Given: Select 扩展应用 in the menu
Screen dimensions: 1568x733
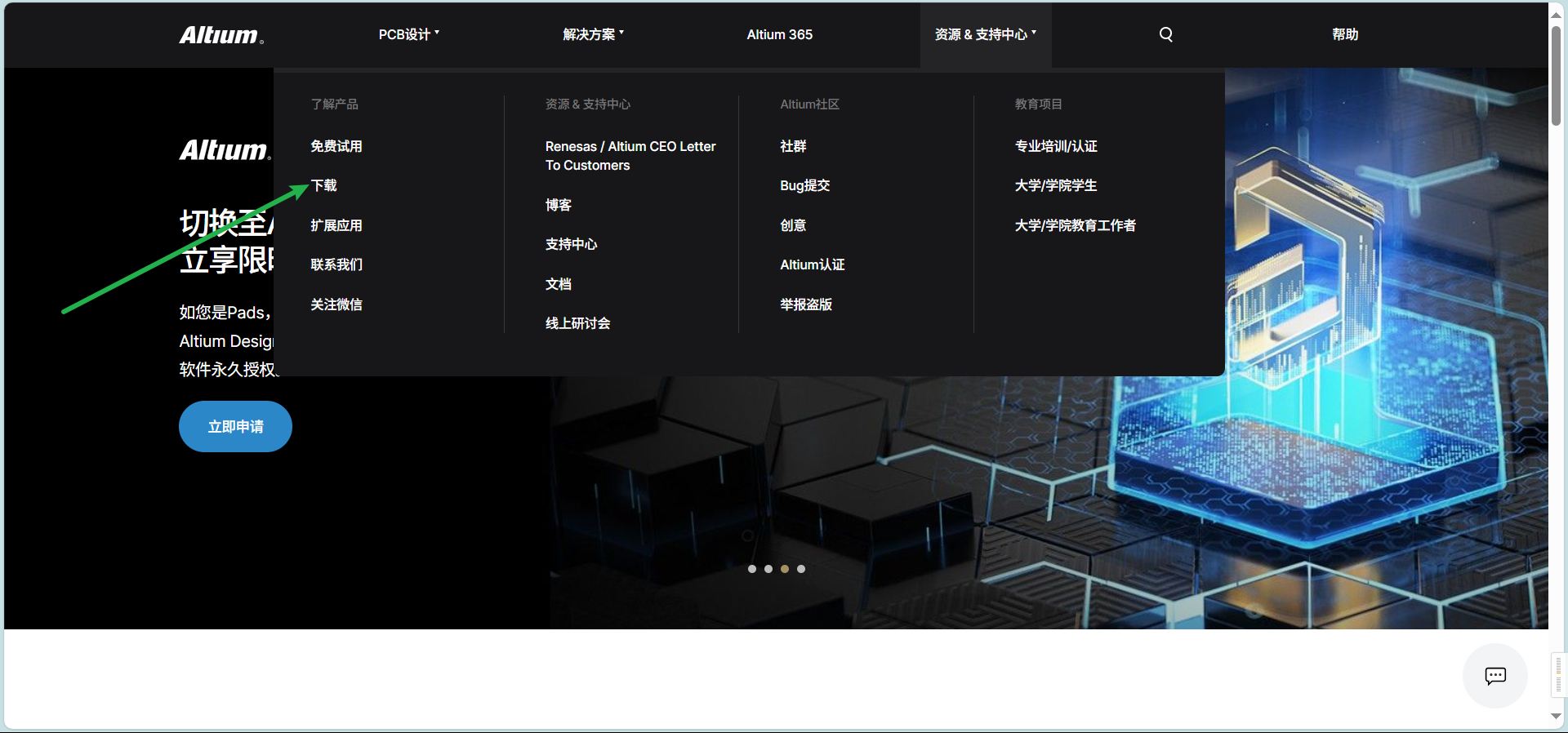Looking at the screenshot, I should [336, 225].
